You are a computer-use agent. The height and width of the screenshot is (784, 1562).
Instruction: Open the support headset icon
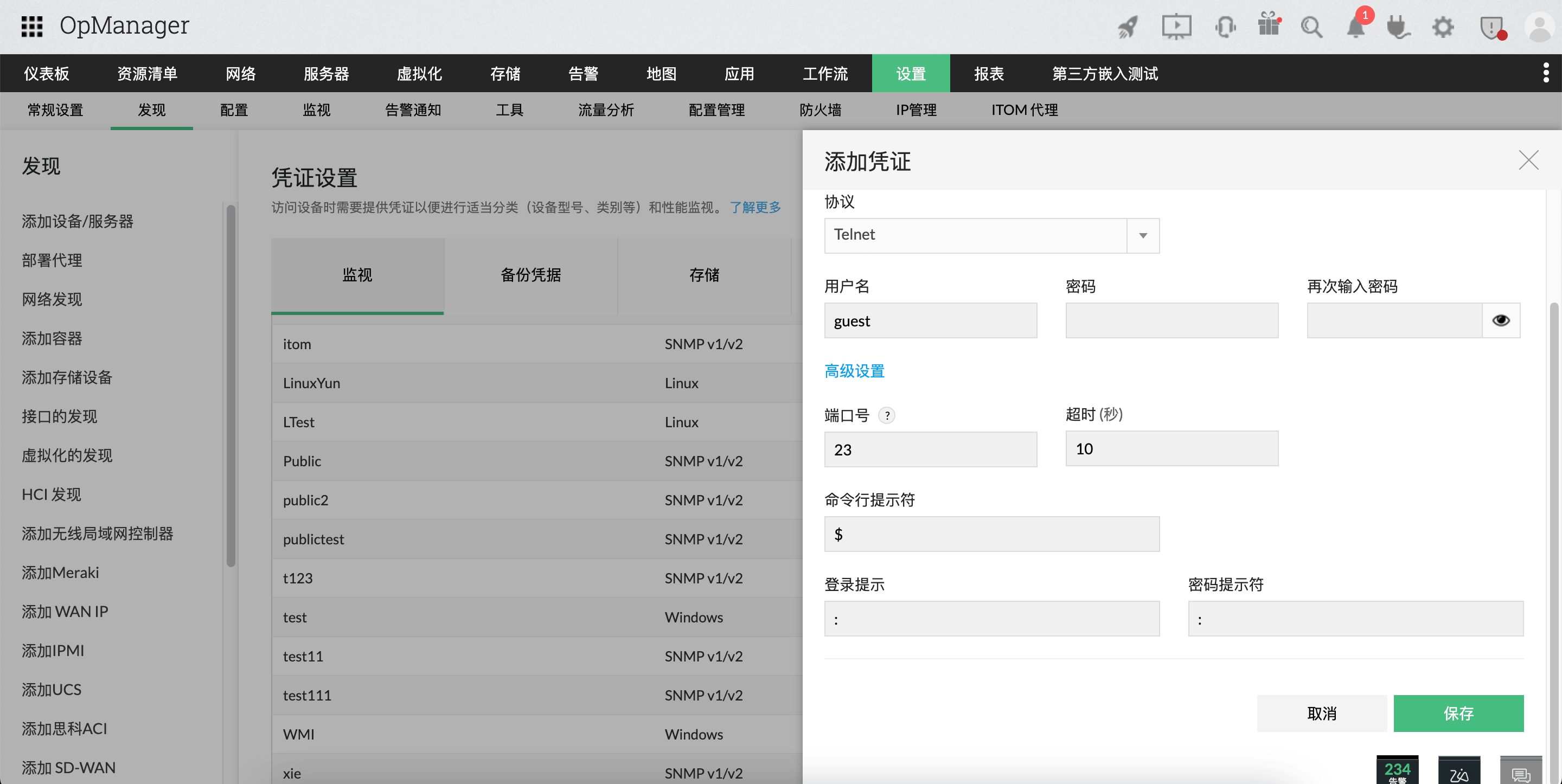[x=1225, y=27]
